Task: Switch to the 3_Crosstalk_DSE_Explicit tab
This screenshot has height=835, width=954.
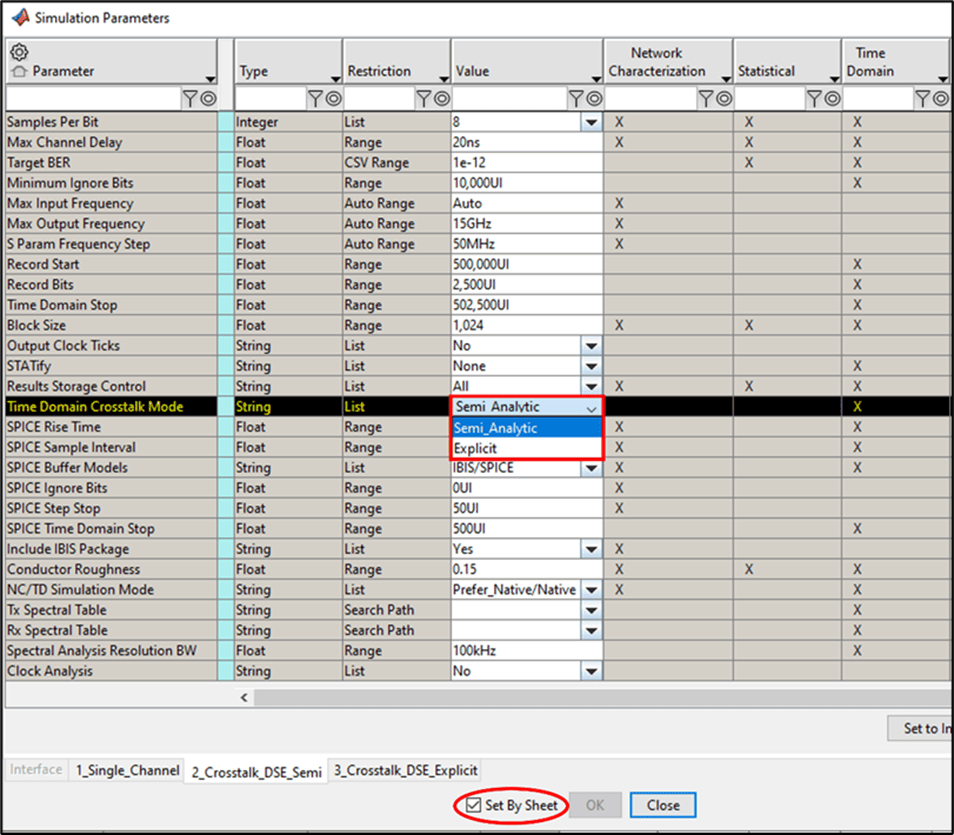Action: click(405, 770)
